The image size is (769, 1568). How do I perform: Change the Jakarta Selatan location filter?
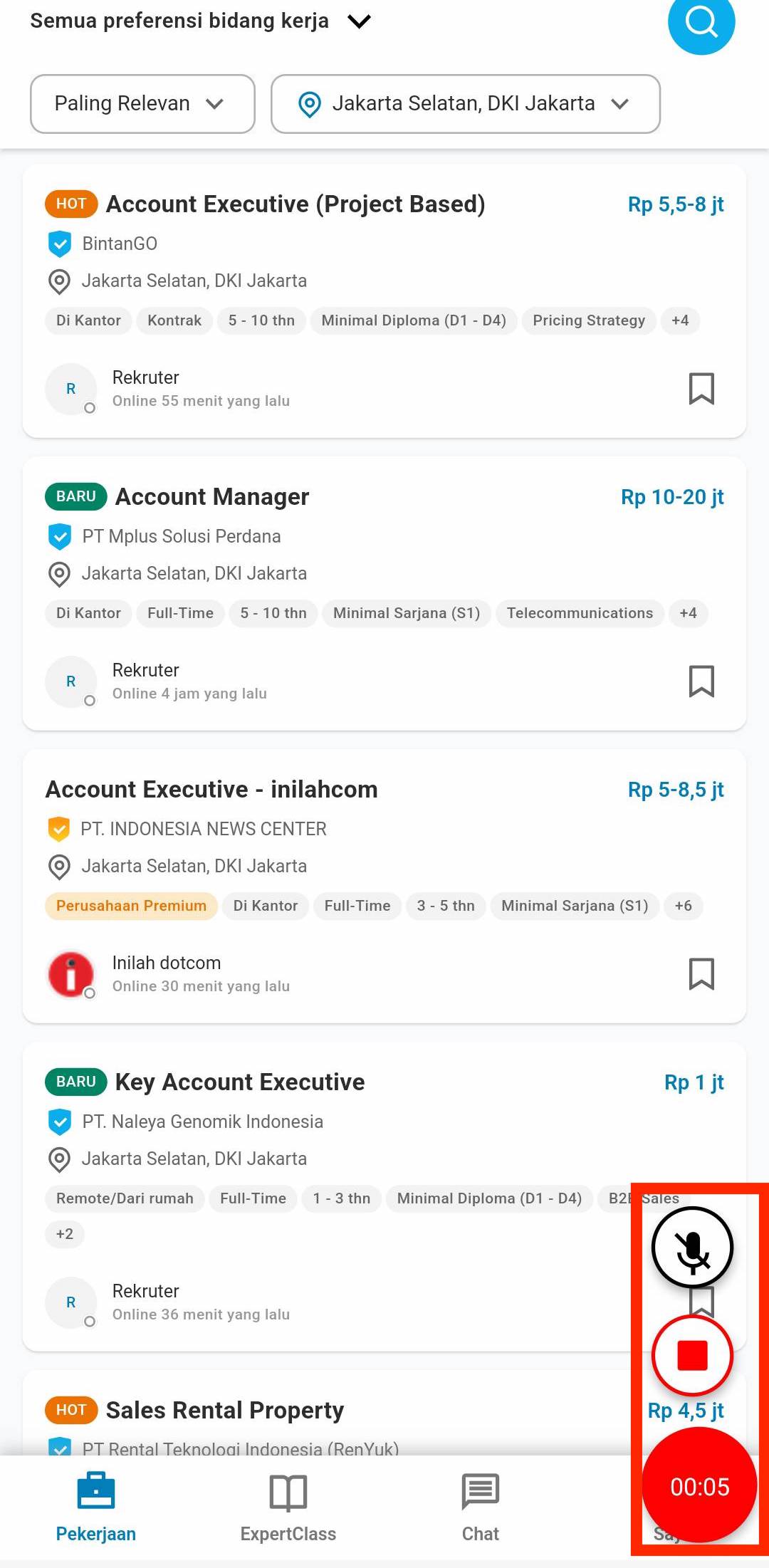coord(466,104)
